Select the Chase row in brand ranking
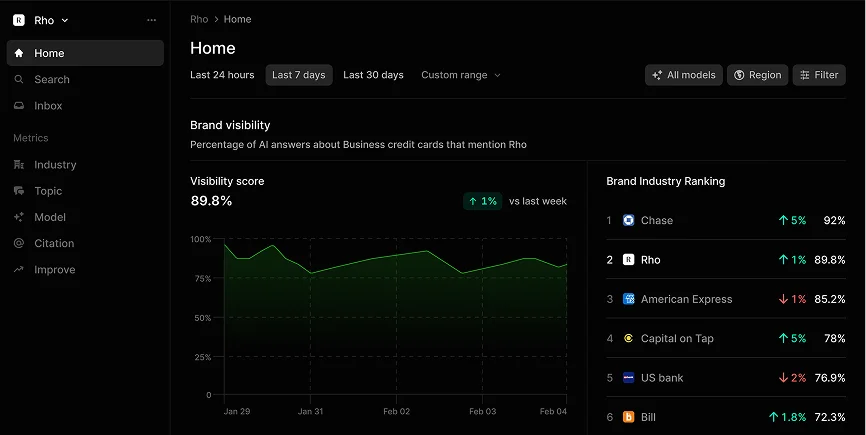Viewport: 866px width, 435px height. point(725,220)
